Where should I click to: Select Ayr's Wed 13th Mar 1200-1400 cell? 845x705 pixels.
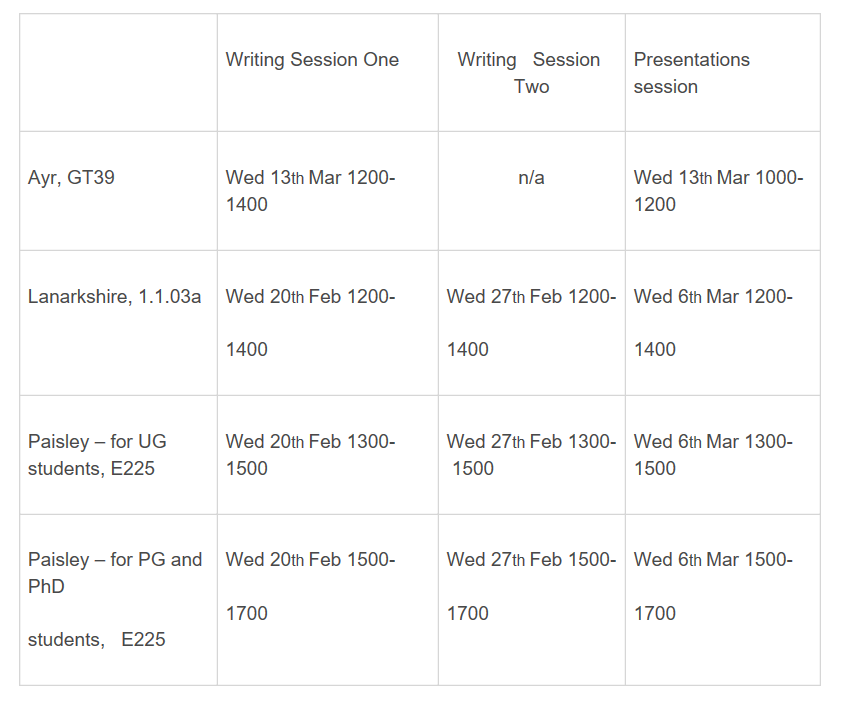click(x=310, y=191)
